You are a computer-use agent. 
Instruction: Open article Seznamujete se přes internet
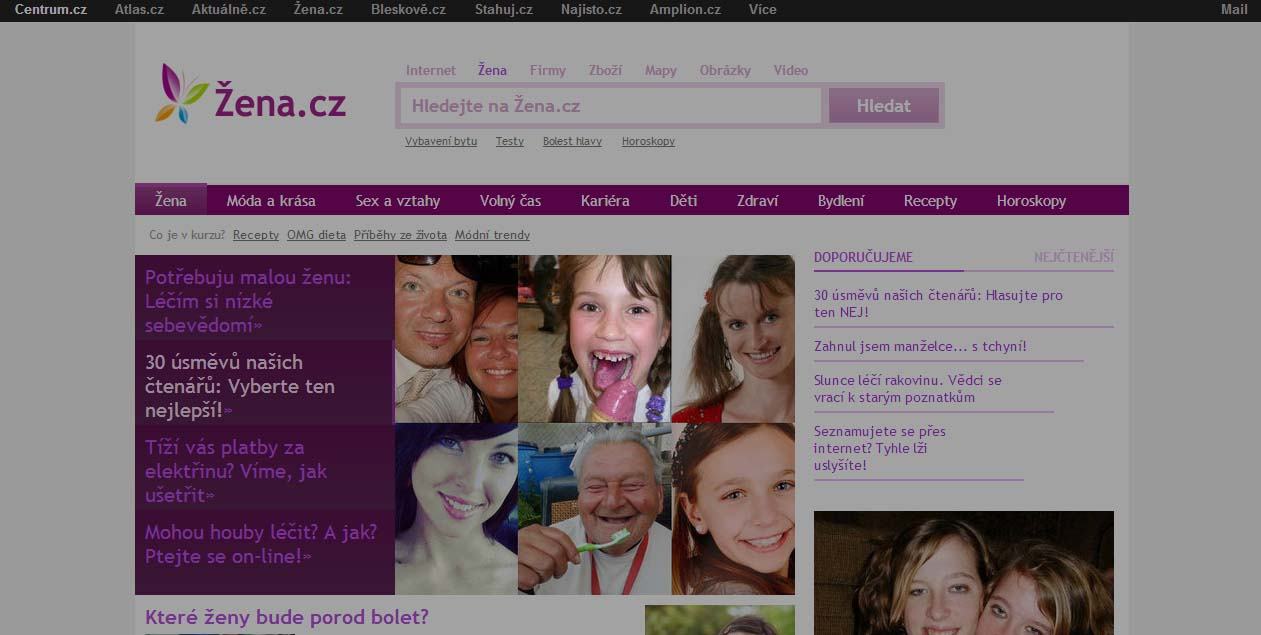point(880,448)
